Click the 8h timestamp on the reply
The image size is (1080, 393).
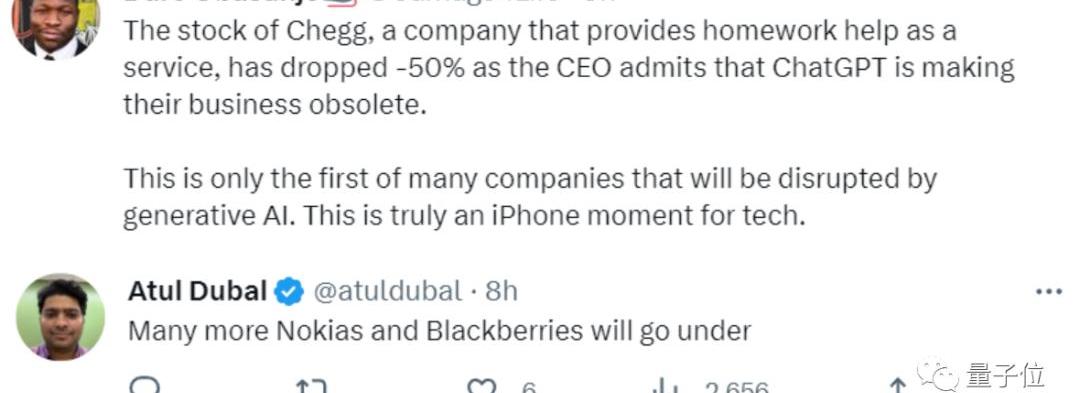point(501,292)
